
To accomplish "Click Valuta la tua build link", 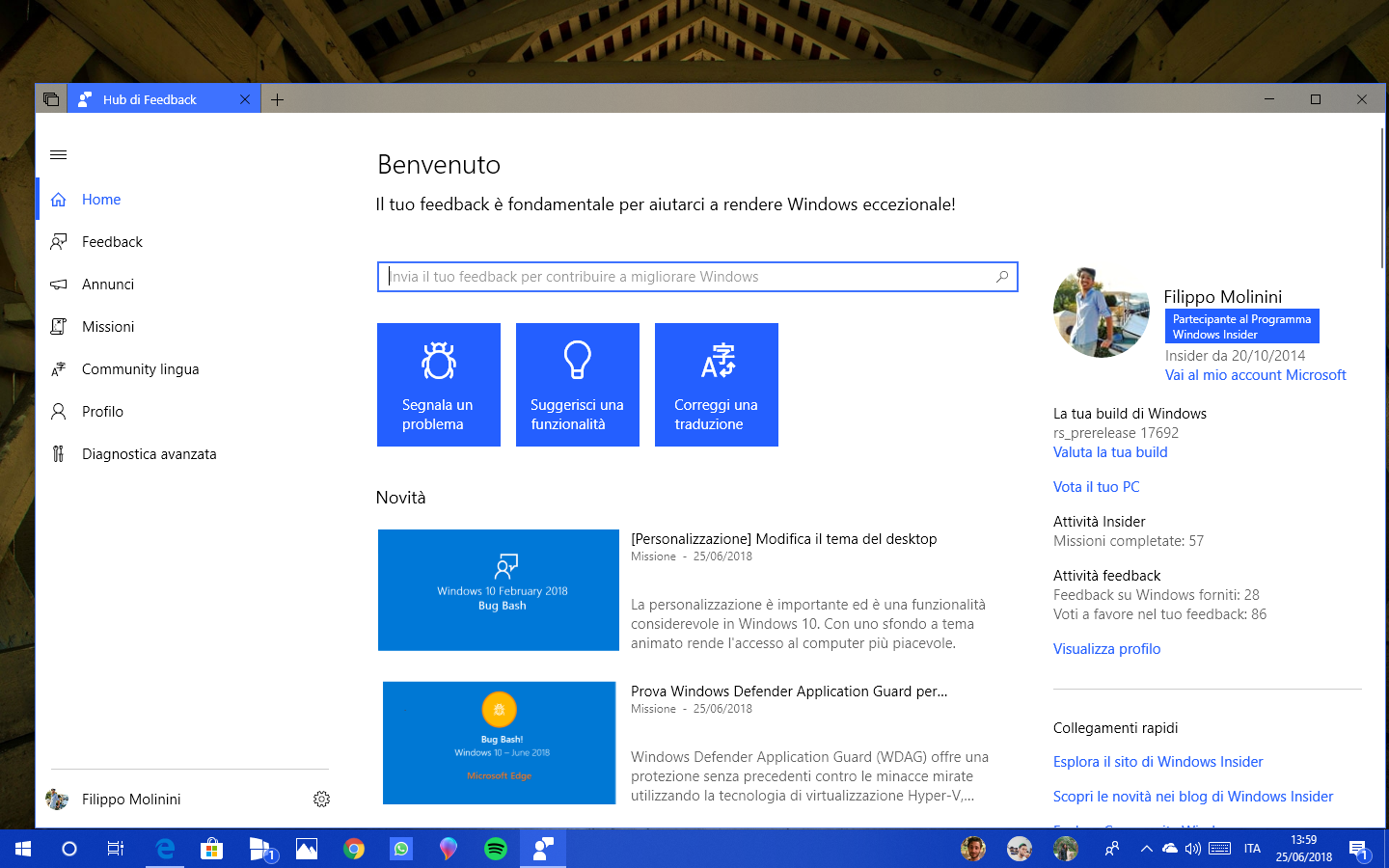I will click(1110, 452).
